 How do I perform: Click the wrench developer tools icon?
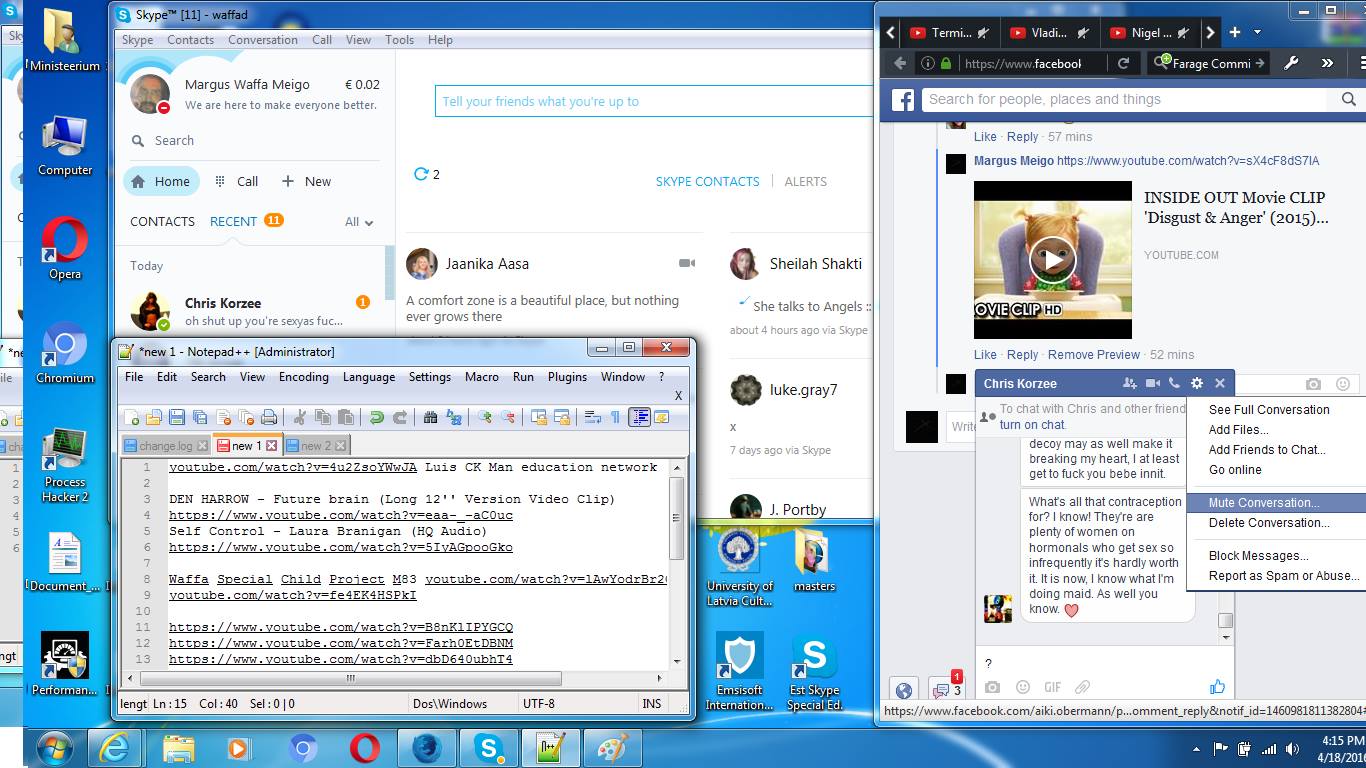1291,63
